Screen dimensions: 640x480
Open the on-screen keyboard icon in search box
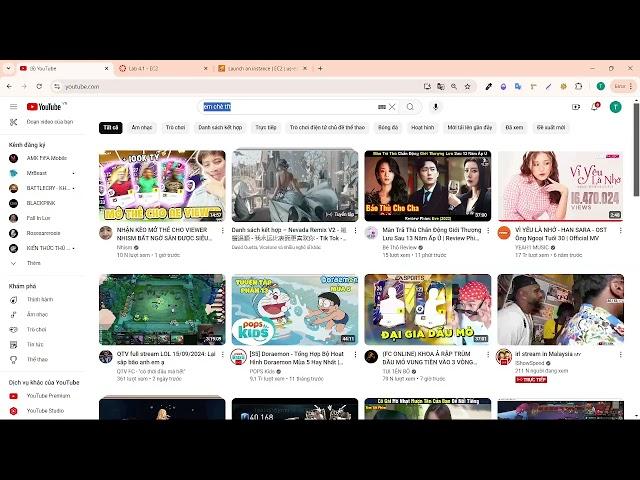[x=382, y=107]
